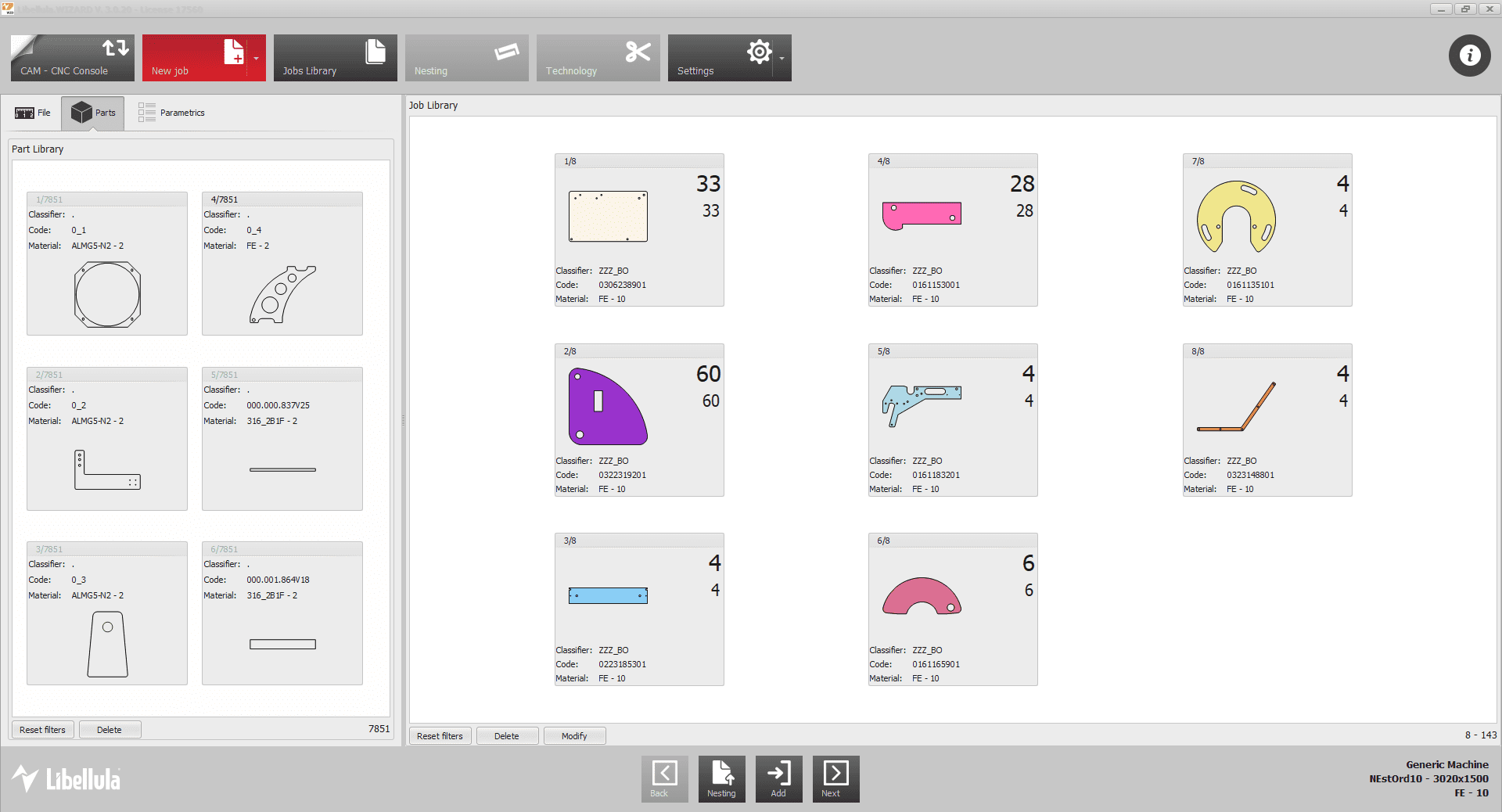Image resolution: width=1502 pixels, height=812 pixels.
Task: Select the Parts tab
Action: tap(93, 113)
